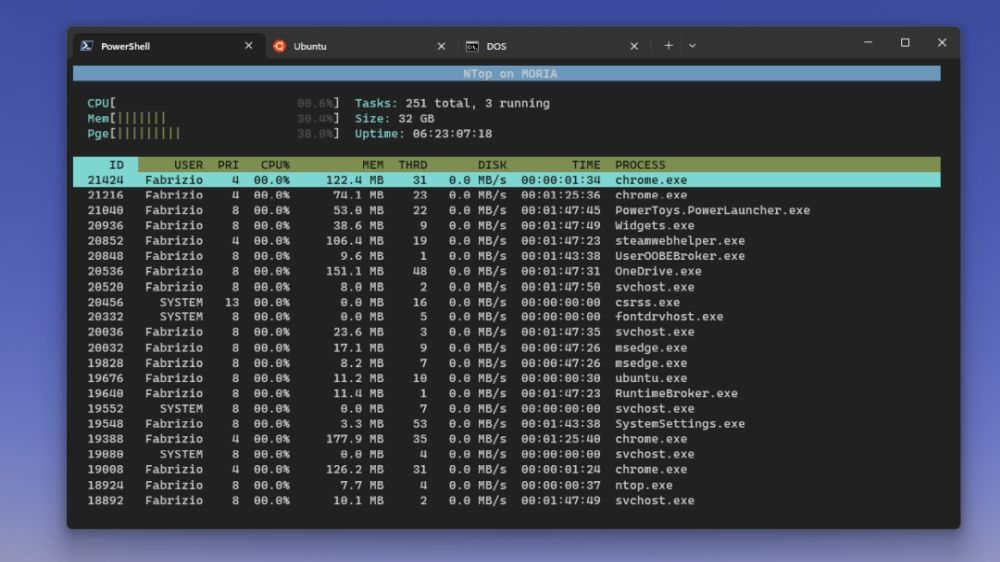1000x562 pixels.
Task: Select the RuntimeBroker.exe process row
Action: click(x=506, y=394)
